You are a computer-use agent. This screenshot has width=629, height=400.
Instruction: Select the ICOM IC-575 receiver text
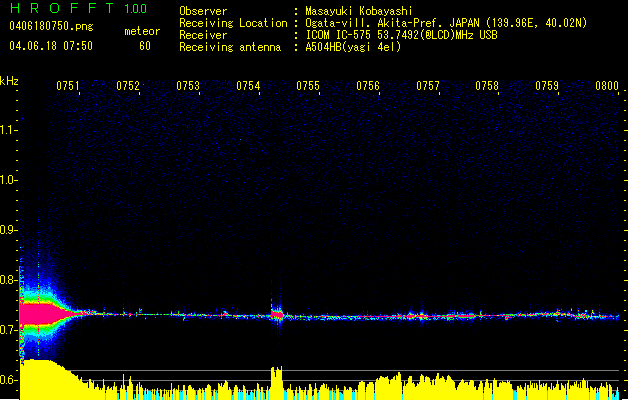click(x=401, y=35)
